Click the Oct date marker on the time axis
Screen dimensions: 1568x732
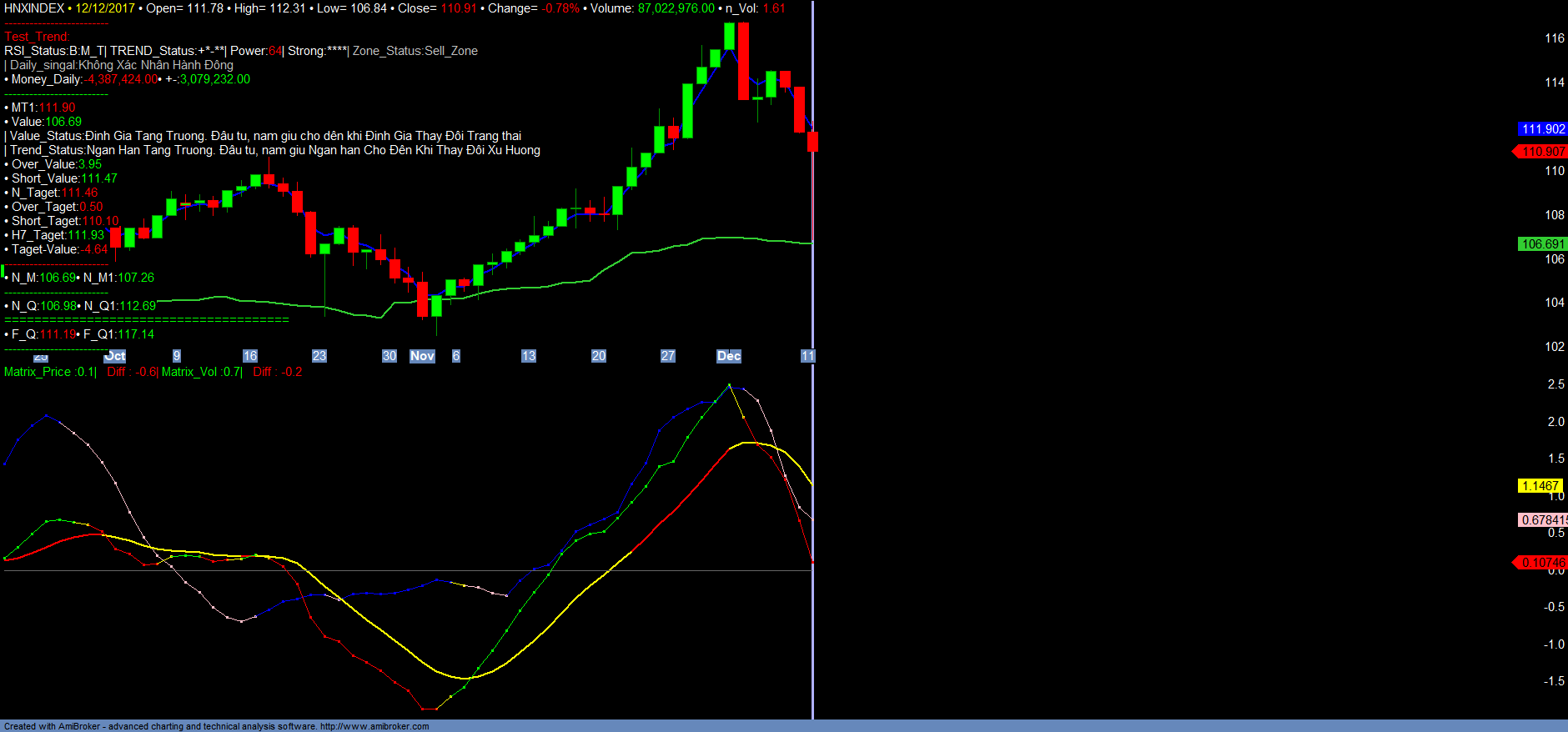[x=115, y=356]
